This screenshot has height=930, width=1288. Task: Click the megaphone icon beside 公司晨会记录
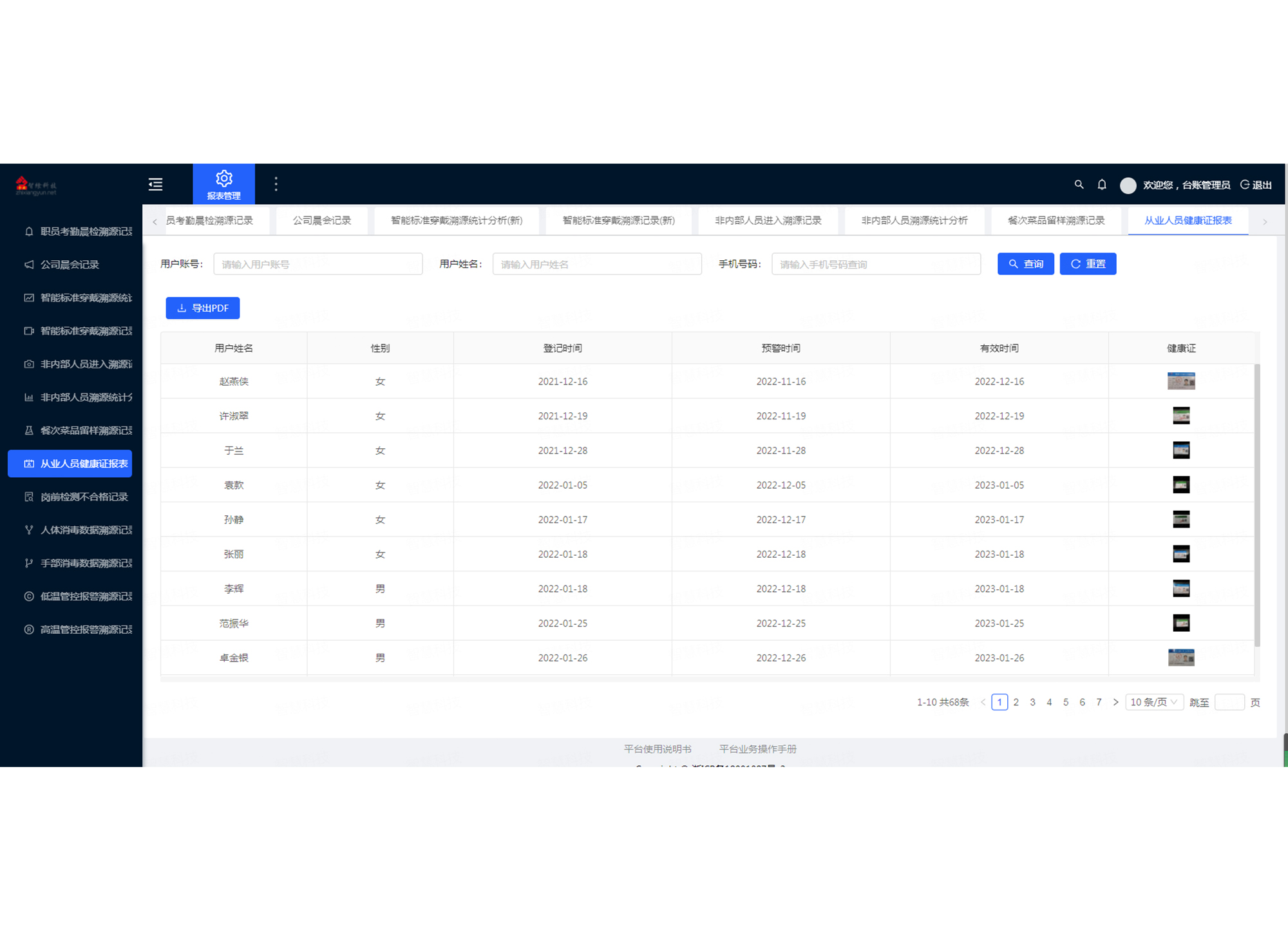[x=29, y=265]
